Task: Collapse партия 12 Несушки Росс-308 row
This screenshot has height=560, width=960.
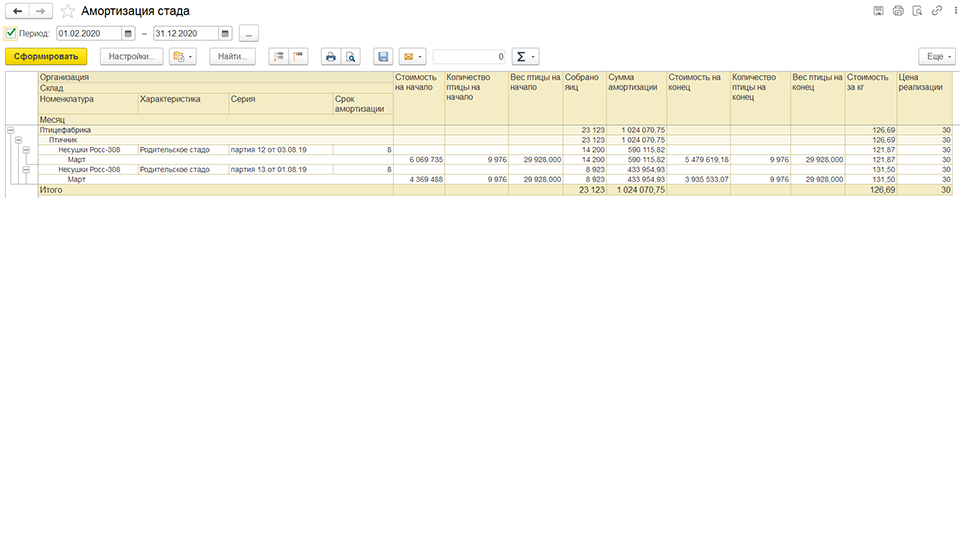Action: click(26, 150)
